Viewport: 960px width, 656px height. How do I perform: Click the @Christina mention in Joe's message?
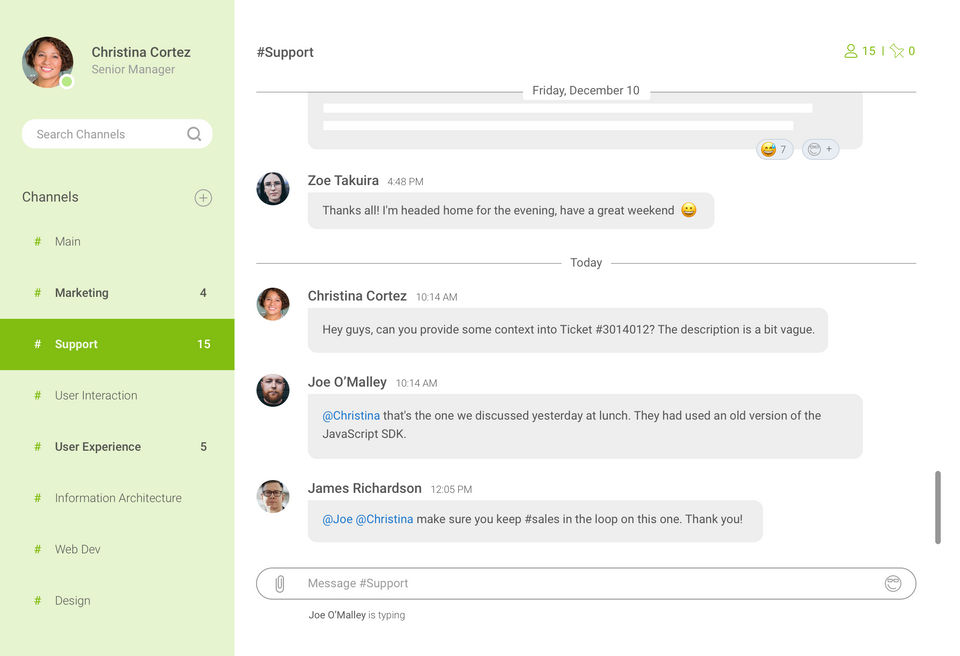351,416
